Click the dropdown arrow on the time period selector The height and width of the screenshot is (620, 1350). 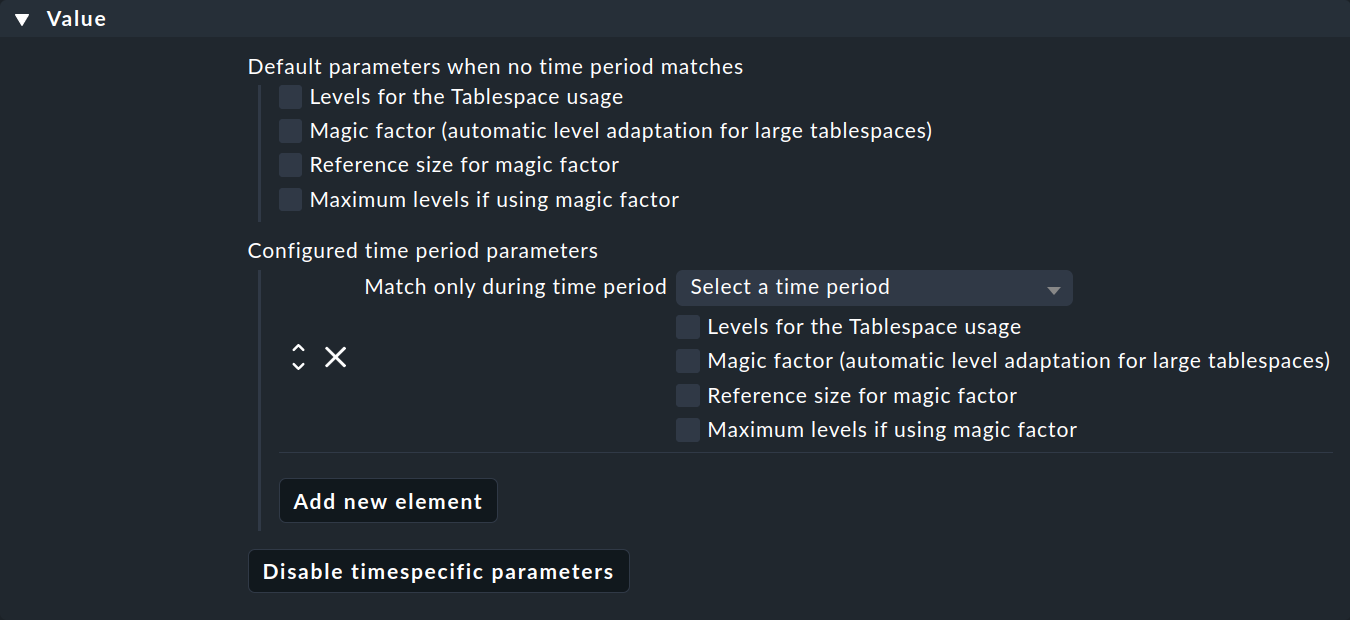(1053, 287)
